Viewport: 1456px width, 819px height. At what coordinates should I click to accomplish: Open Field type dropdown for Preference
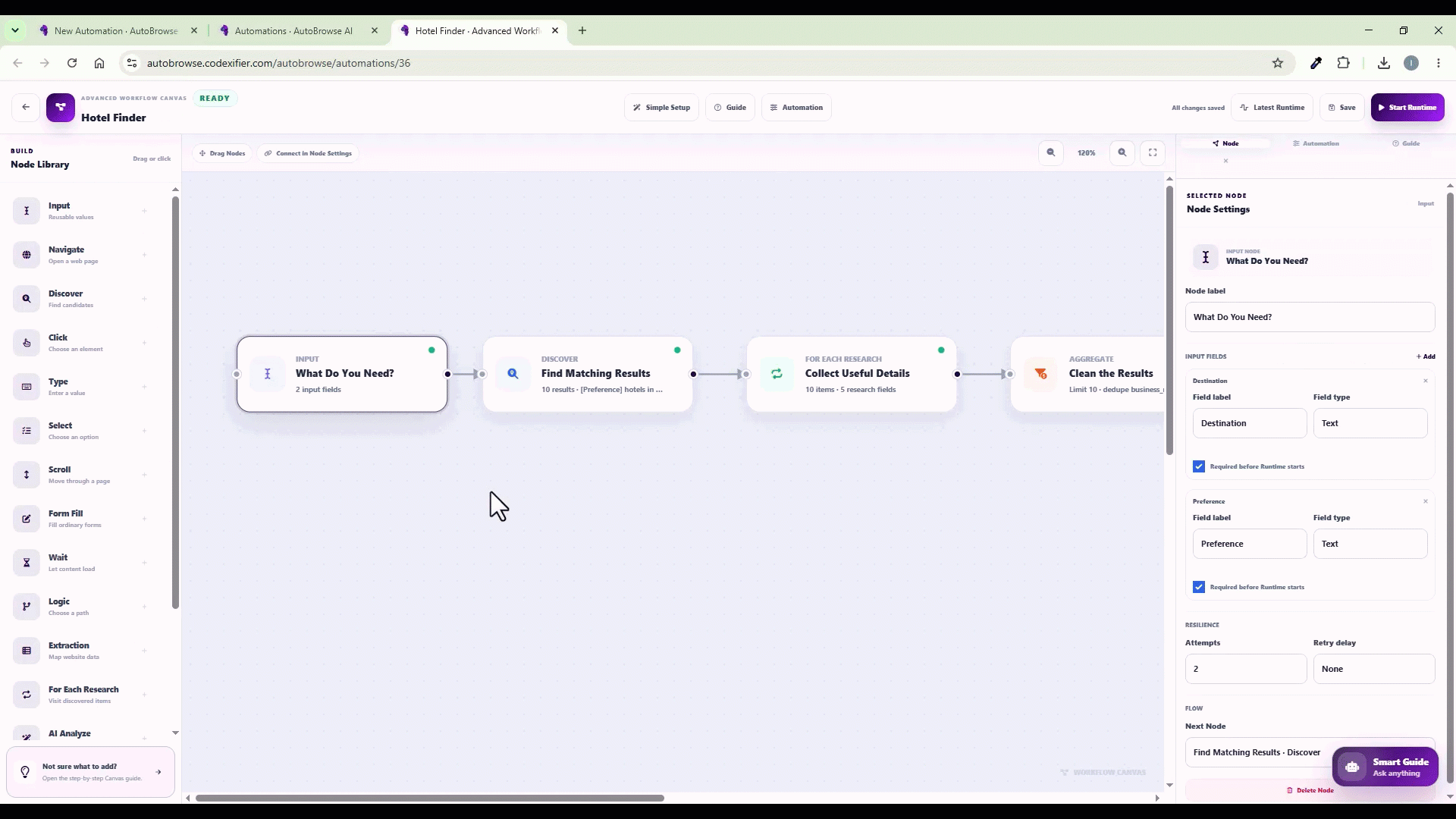click(x=1370, y=544)
